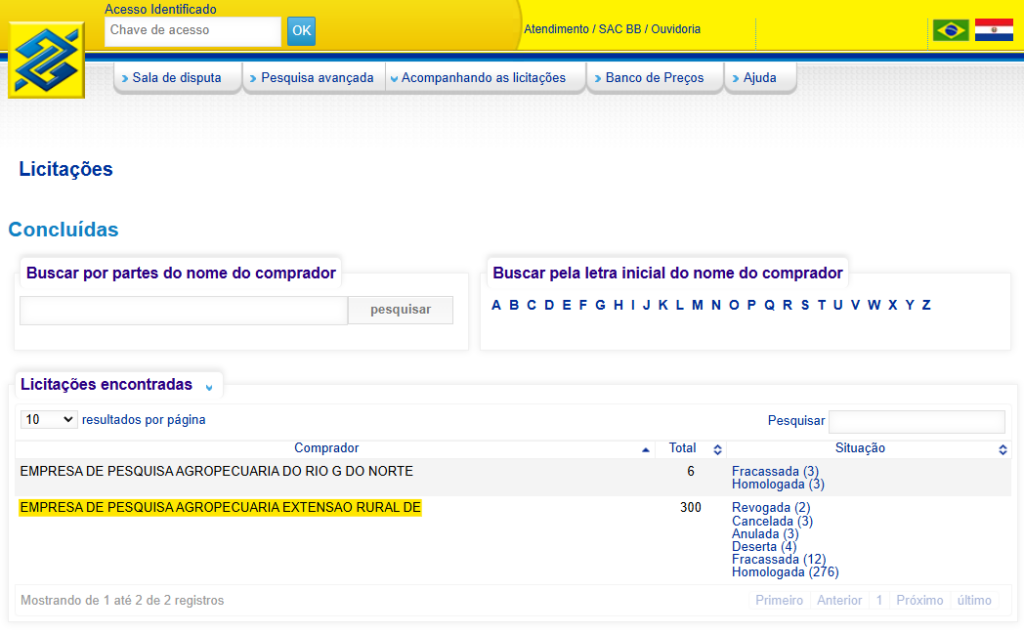This screenshot has width=1024, height=633.
Task: Filter buyers by letter E
Action: coord(566,305)
